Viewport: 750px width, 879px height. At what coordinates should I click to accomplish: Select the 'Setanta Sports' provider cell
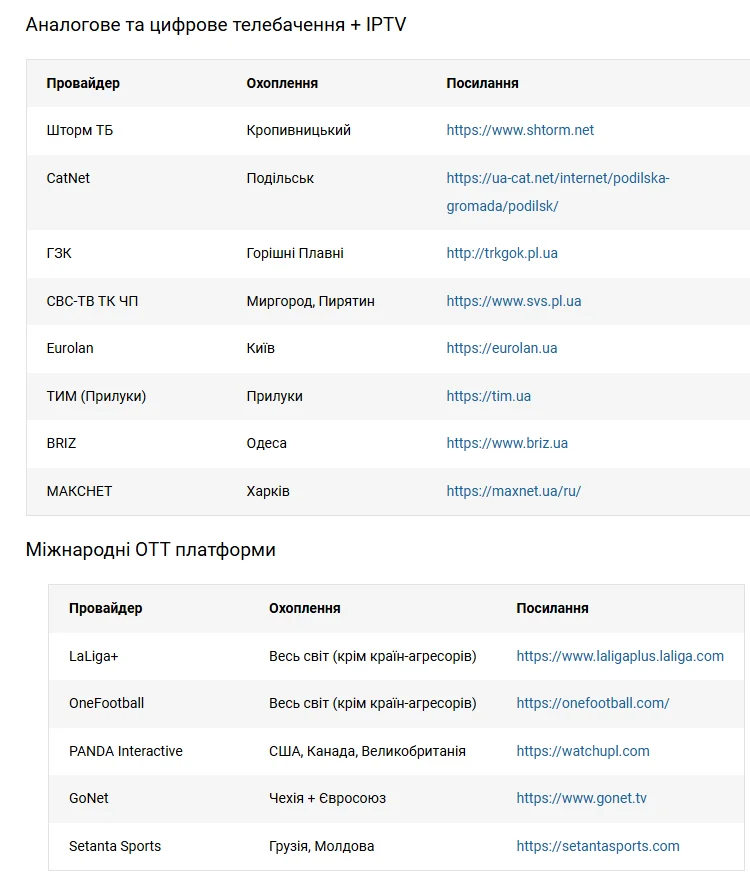pos(115,846)
